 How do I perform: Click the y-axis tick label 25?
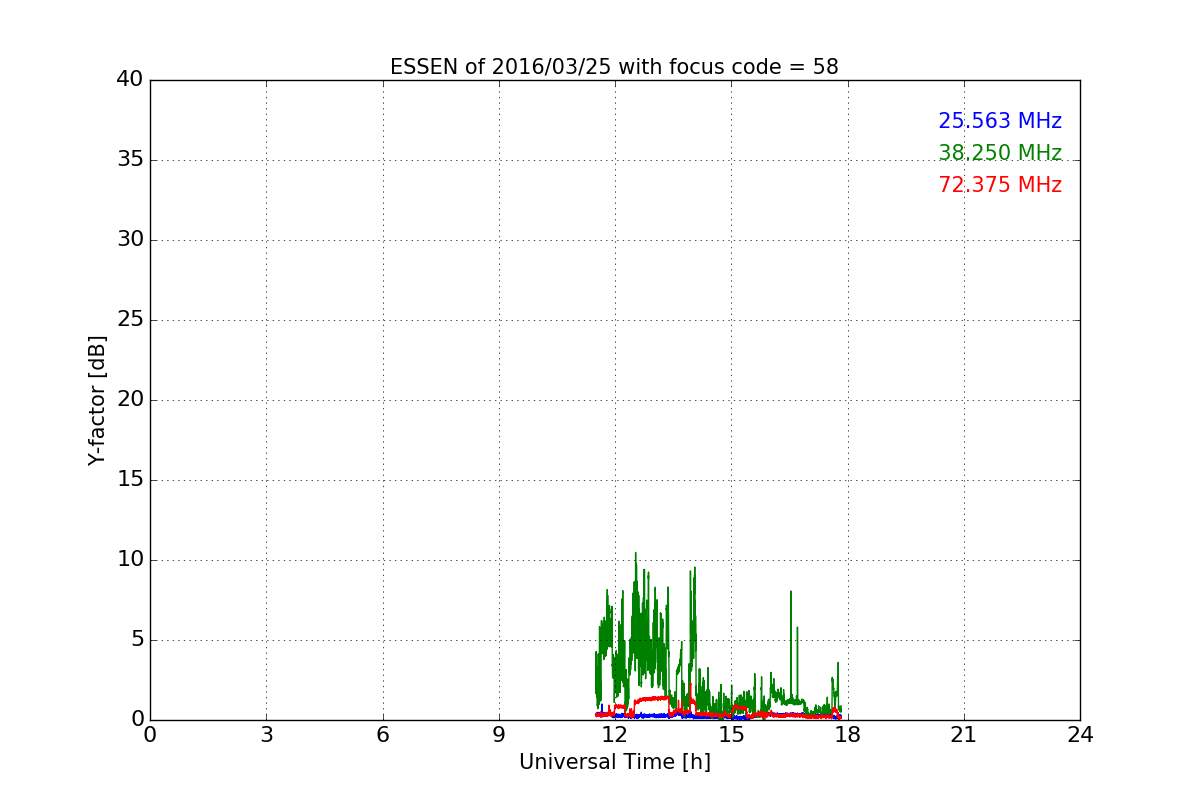tap(130, 320)
